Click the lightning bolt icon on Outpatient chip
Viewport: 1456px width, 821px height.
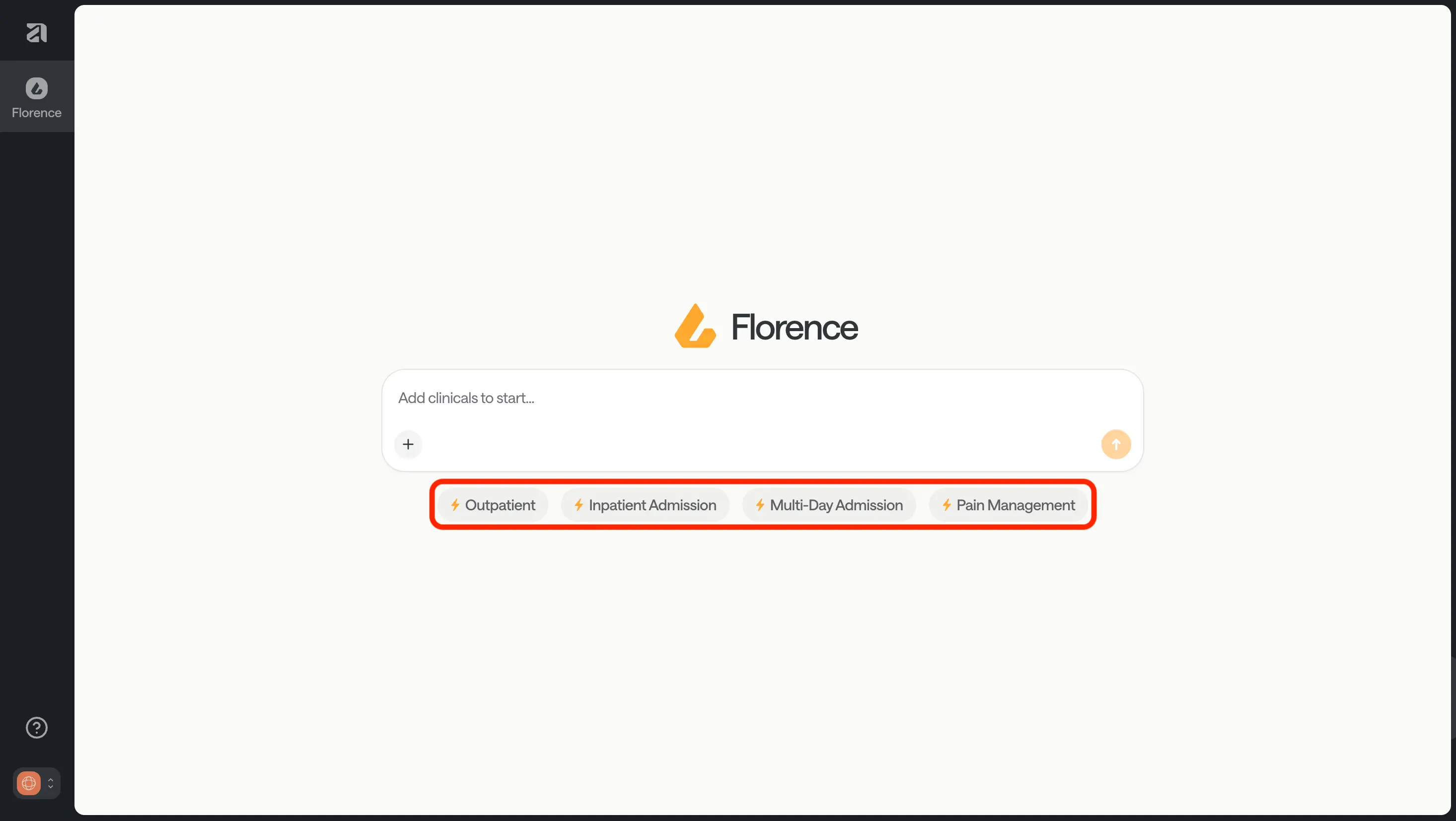(x=454, y=505)
